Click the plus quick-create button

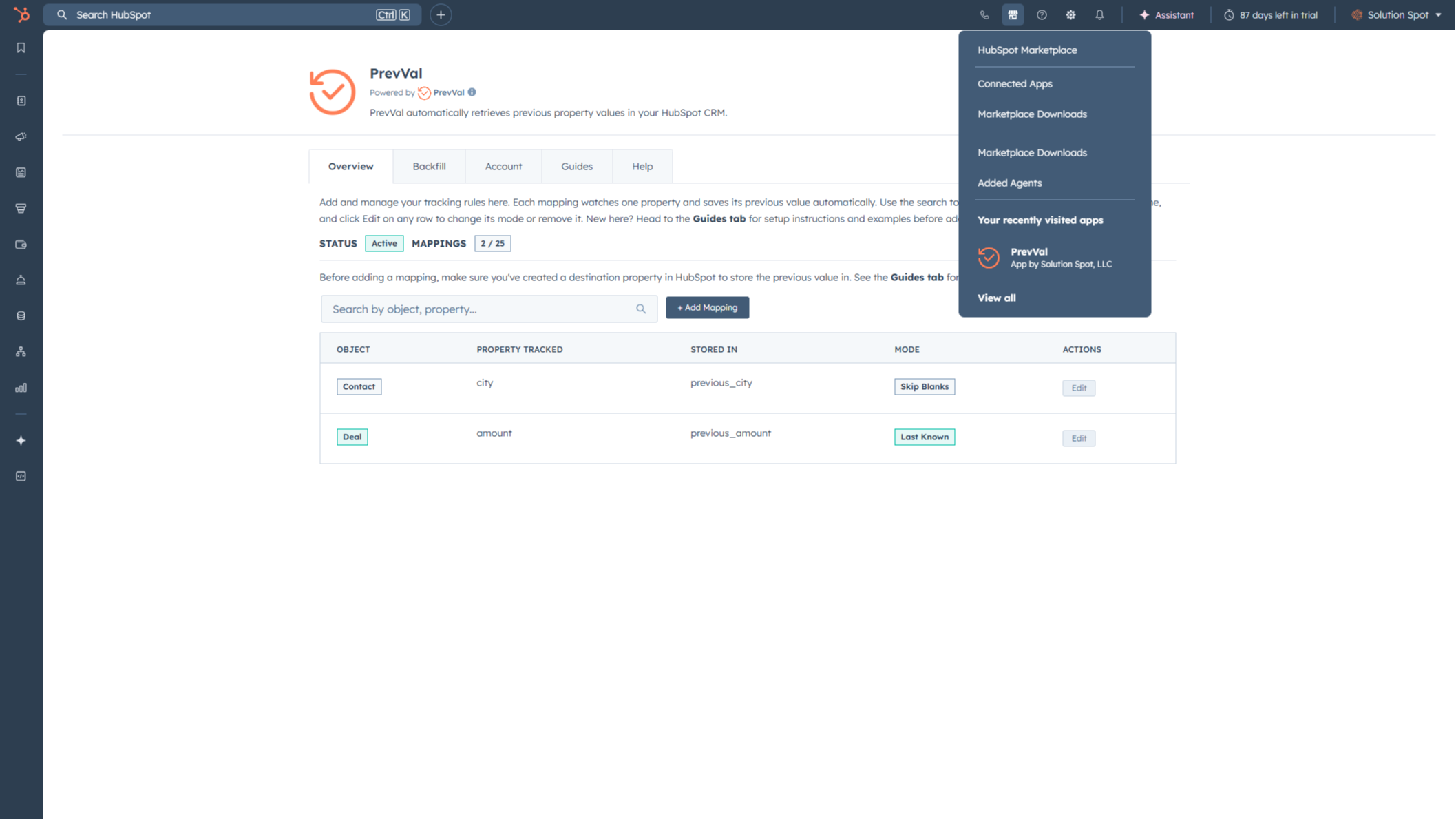tap(441, 14)
